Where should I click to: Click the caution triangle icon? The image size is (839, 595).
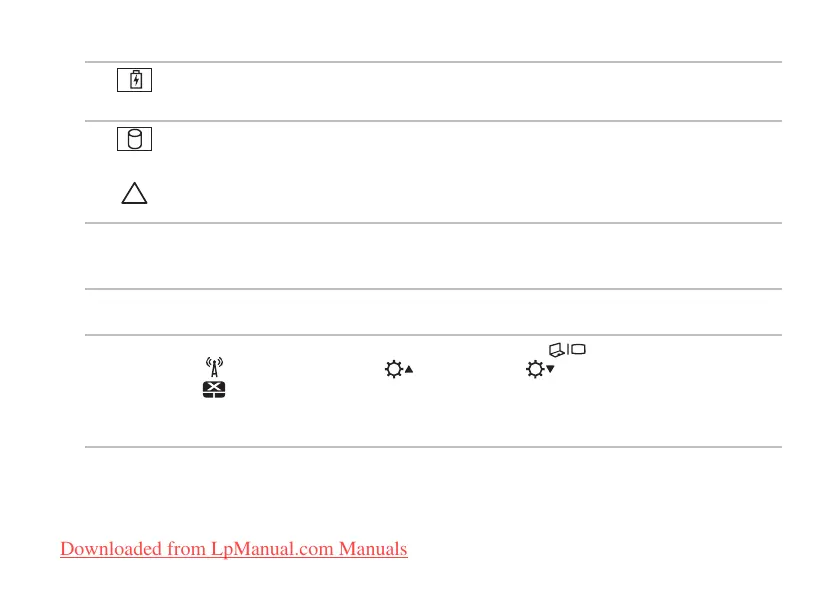click(133, 194)
